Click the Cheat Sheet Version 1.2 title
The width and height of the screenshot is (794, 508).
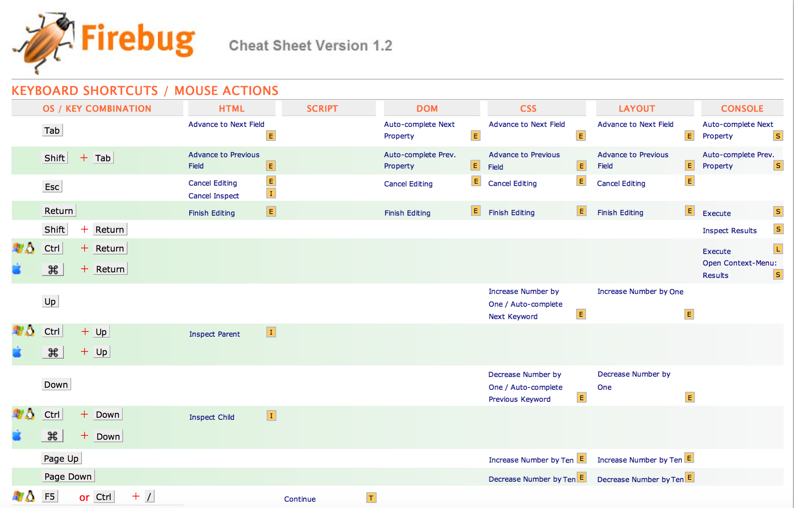(310, 46)
